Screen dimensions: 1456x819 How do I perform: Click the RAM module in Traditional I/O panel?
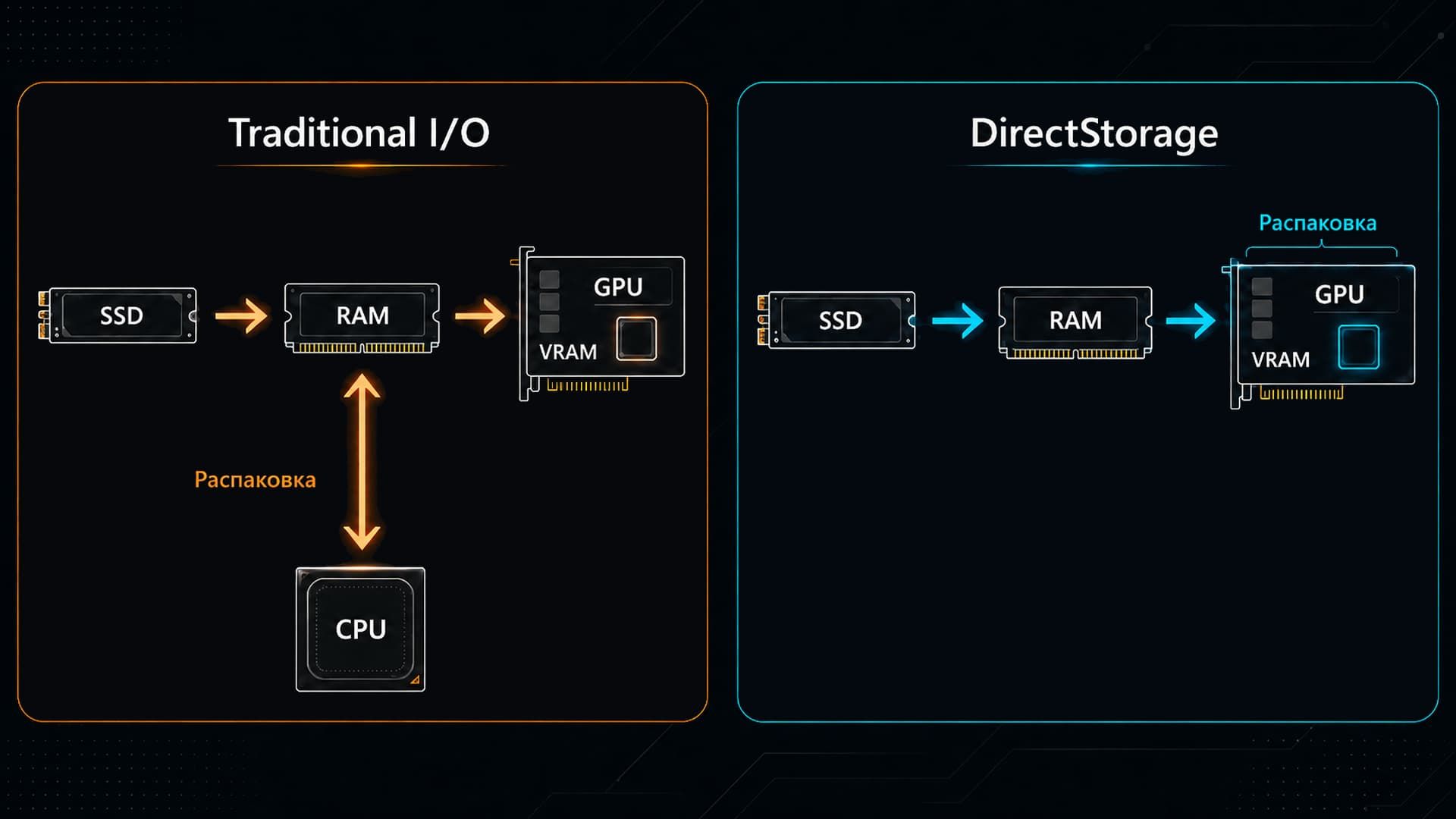click(x=362, y=318)
